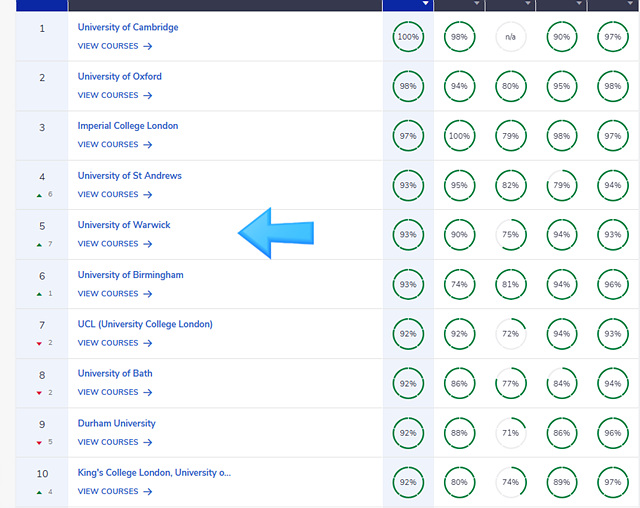Open University of Birmingham link
640x508 pixels.
(130, 275)
